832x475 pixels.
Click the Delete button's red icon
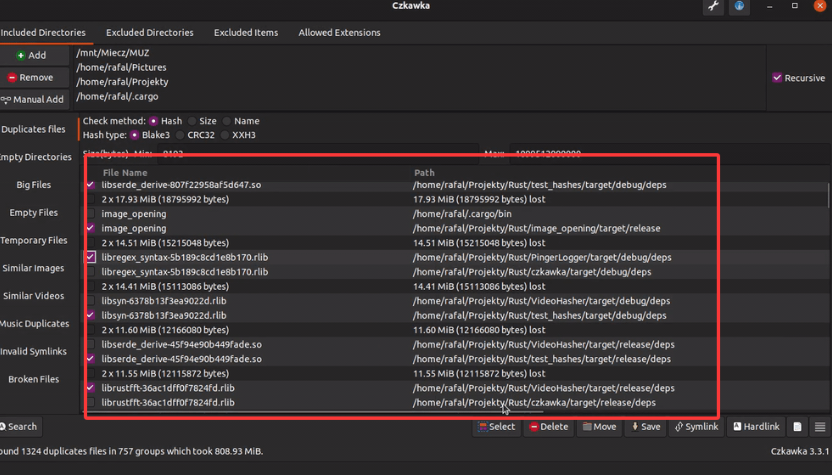click(535, 427)
